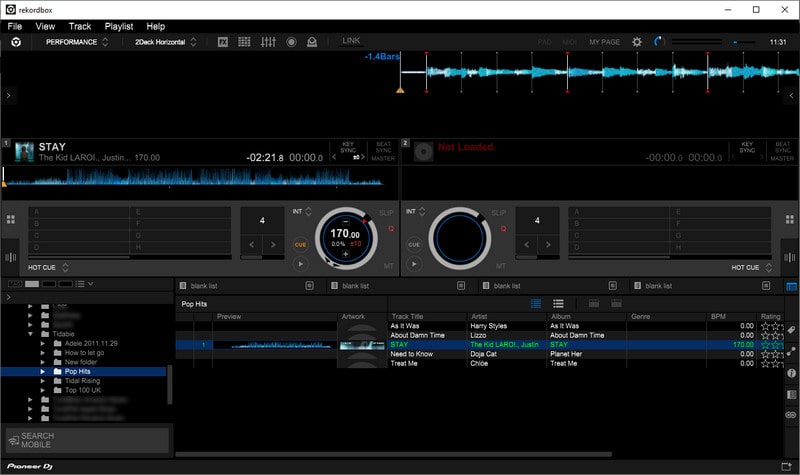Increase deck 1 beat loop size
800x475 pixels.
click(x=273, y=244)
